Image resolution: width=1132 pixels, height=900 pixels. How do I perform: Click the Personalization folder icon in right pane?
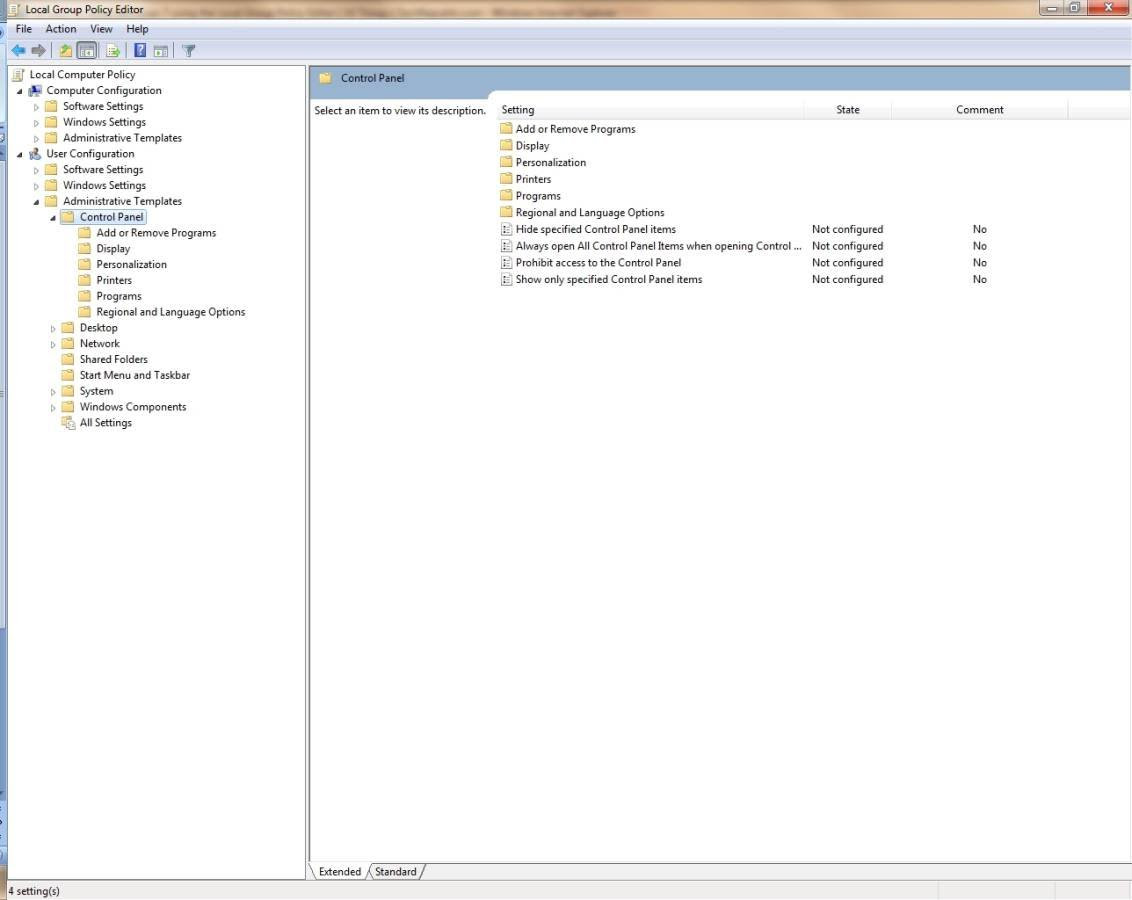(506, 162)
